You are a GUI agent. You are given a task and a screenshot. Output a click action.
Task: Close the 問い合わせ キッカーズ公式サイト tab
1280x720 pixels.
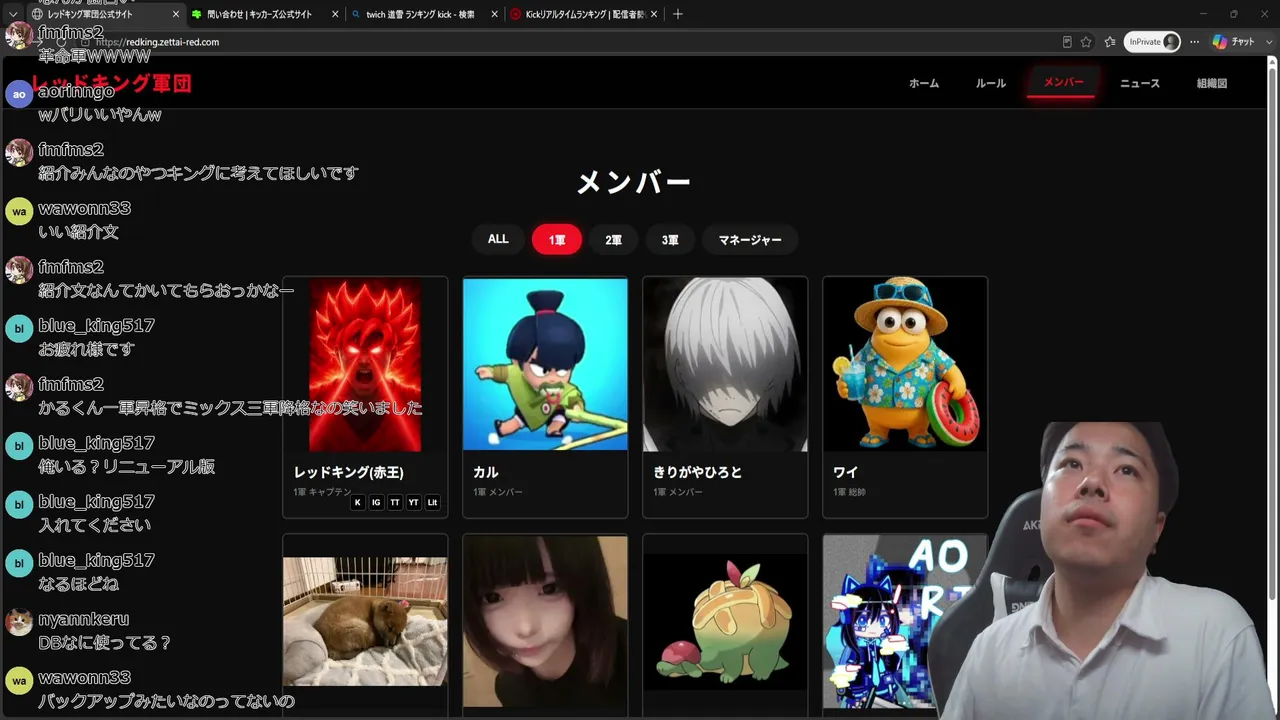[335, 14]
